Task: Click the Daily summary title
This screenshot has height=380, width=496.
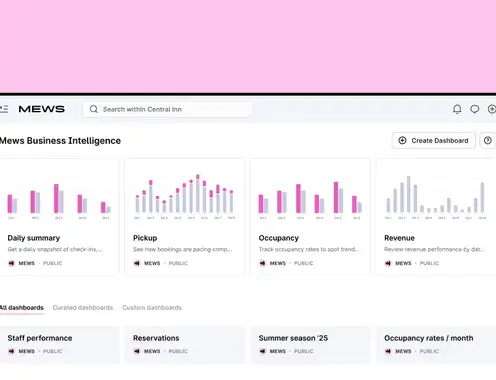Action: click(x=34, y=238)
